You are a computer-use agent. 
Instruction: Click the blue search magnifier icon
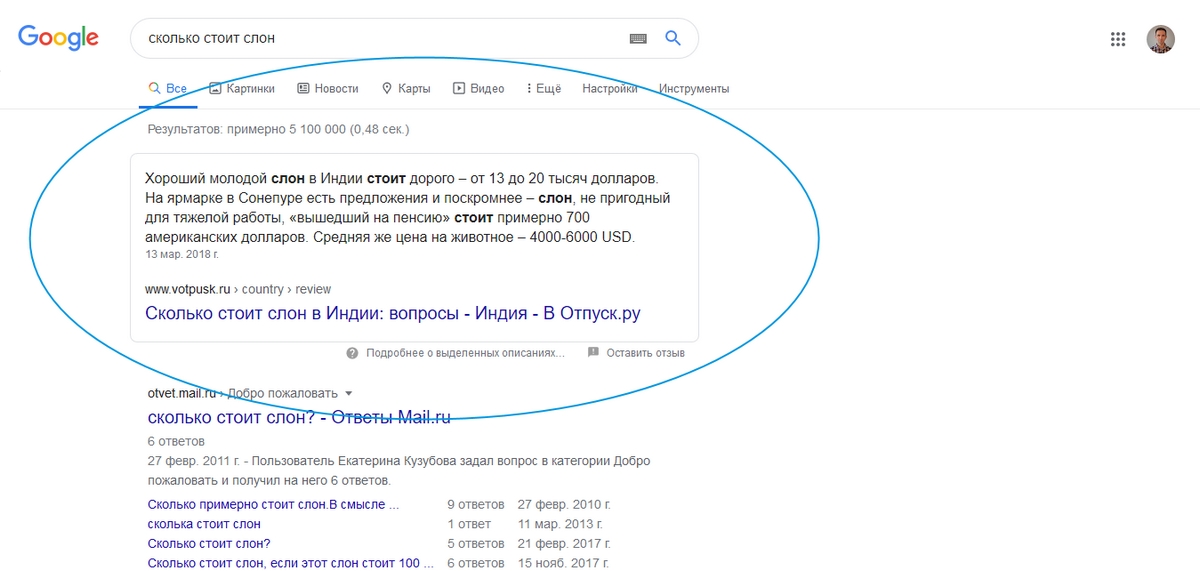click(673, 39)
